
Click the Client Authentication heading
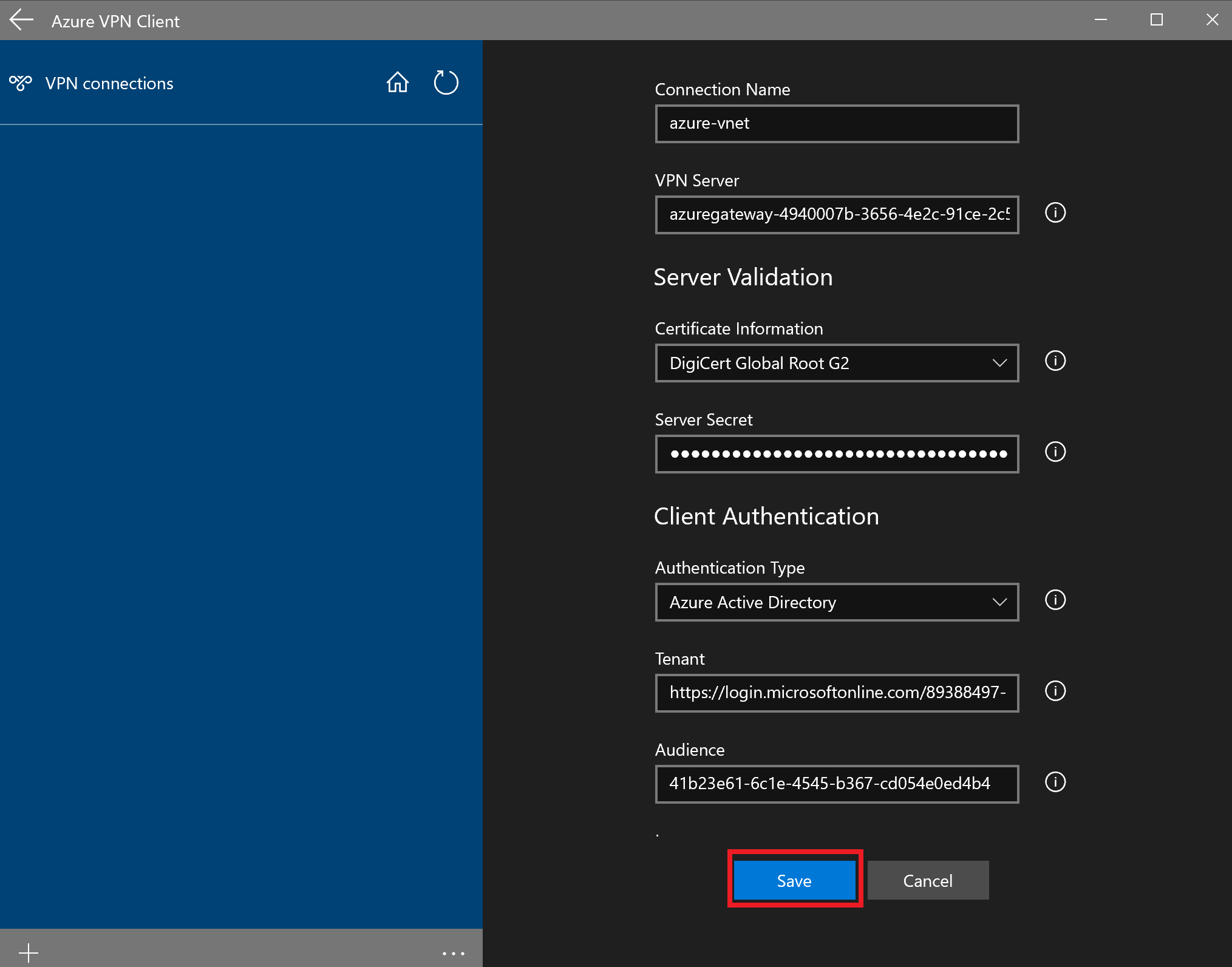point(766,516)
